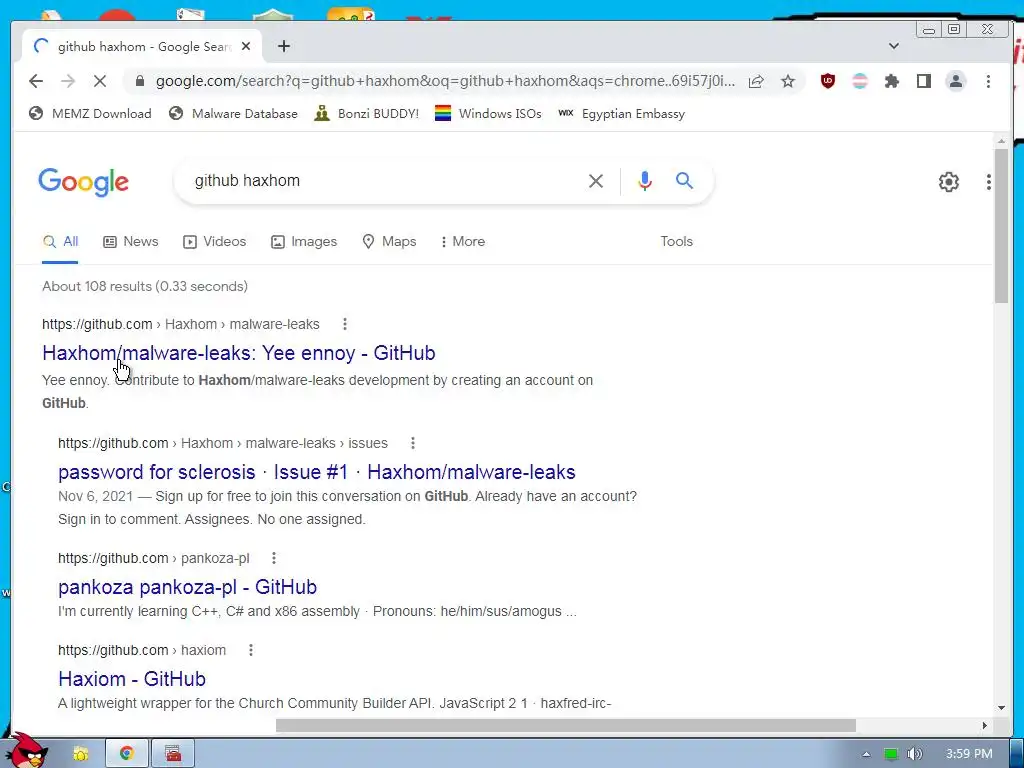Select the All results tab
This screenshot has height=768, width=1024.
click(x=60, y=242)
